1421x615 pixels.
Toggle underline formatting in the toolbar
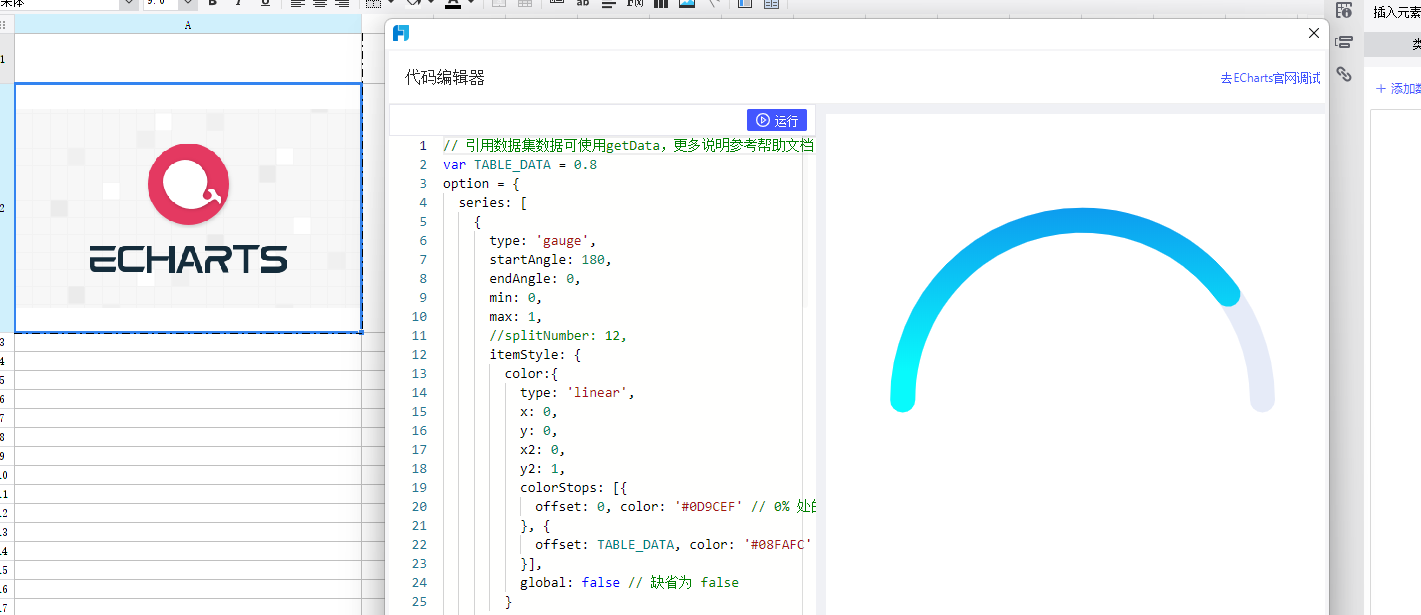pyautogui.click(x=265, y=3)
